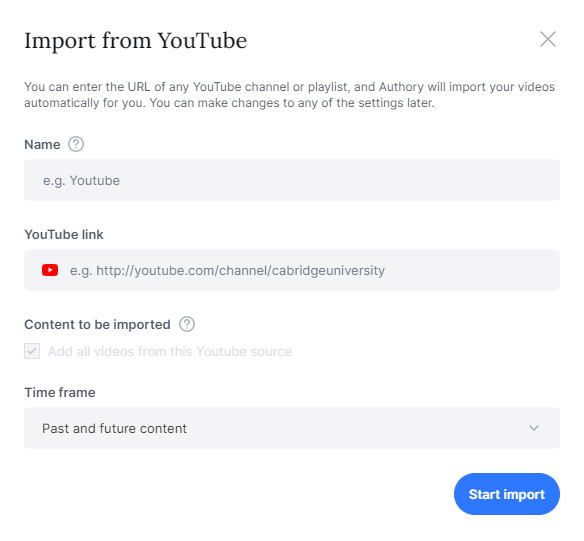Viewport: 584px width, 541px height.
Task: Toggle the Add all videos checkbox
Action: click(32, 351)
